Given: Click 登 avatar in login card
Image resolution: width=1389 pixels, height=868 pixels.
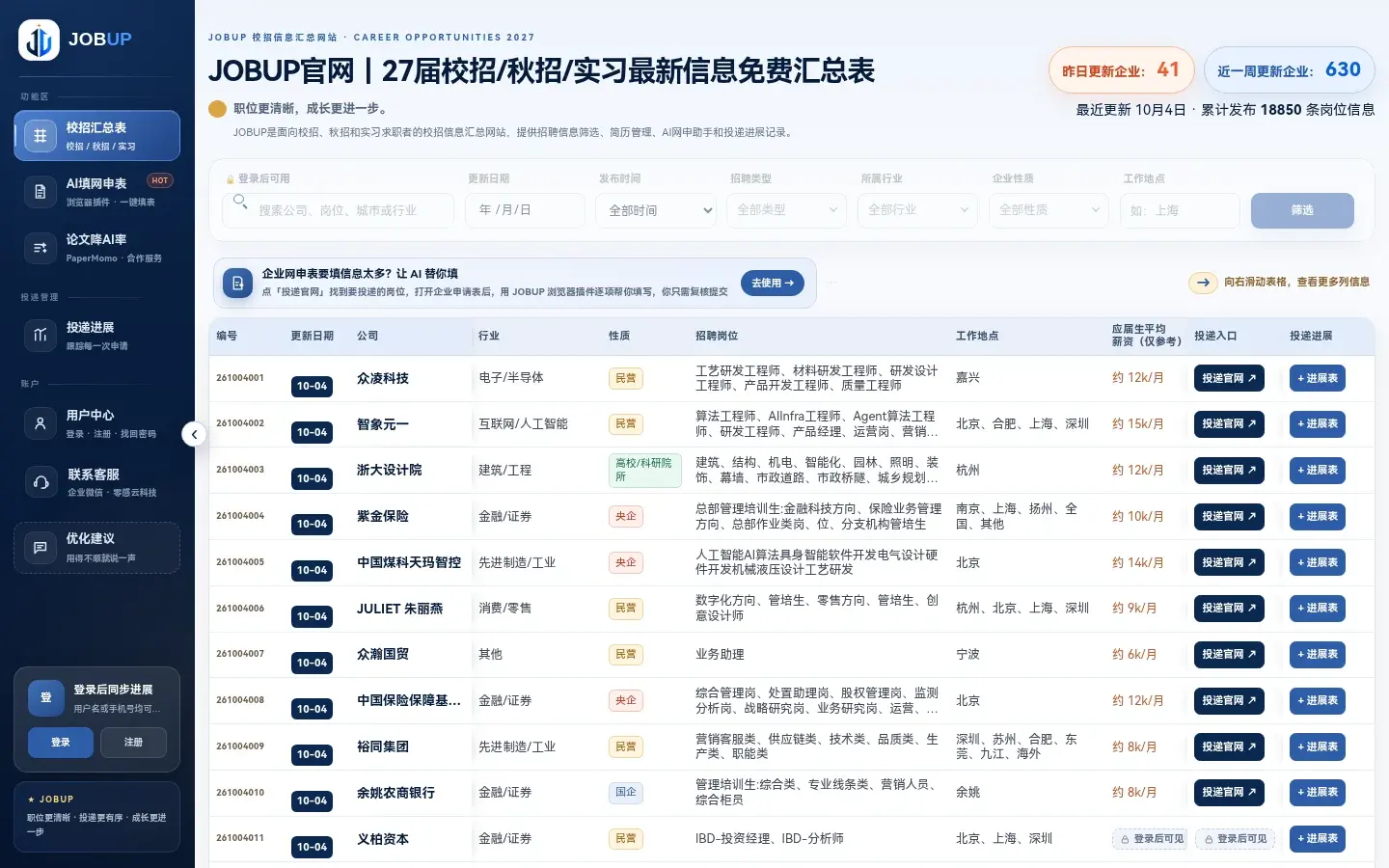Looking at the screenshot, I should point(45,697).
